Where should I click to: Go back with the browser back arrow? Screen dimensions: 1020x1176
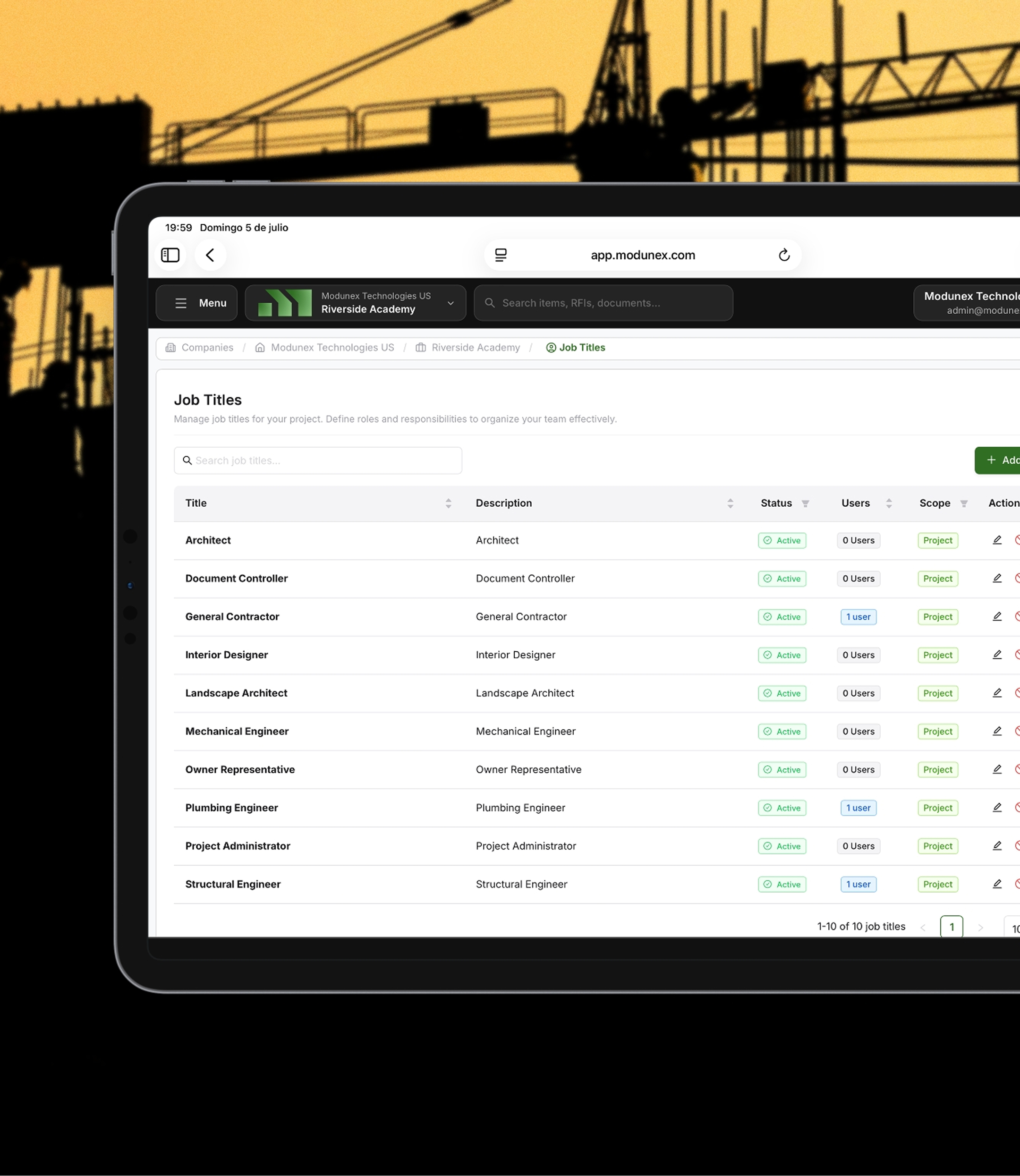pos(210,255)
